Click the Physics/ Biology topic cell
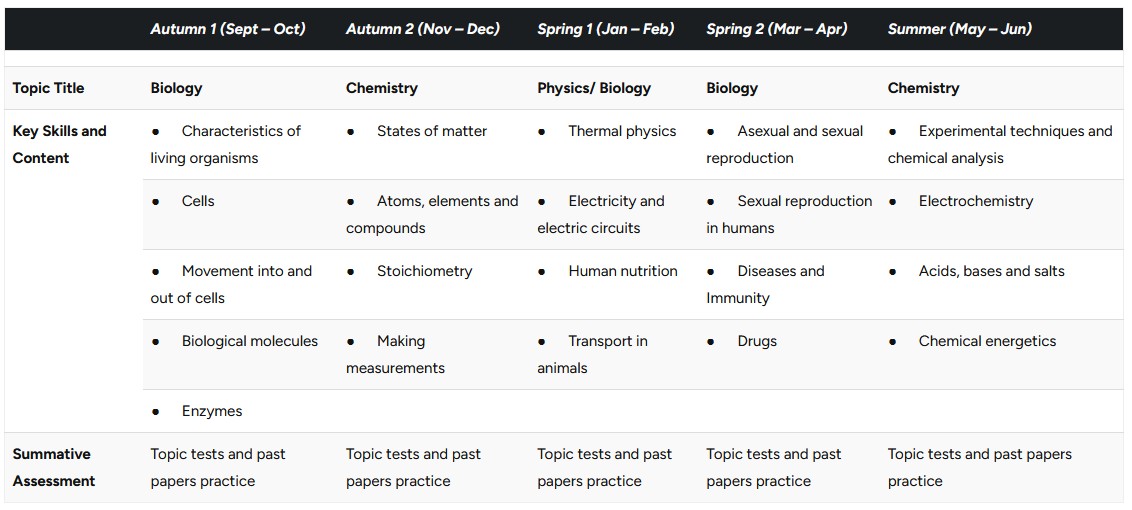Image resolution: width=1132 pixels, height=510 pixels. [x=594, y=88]
